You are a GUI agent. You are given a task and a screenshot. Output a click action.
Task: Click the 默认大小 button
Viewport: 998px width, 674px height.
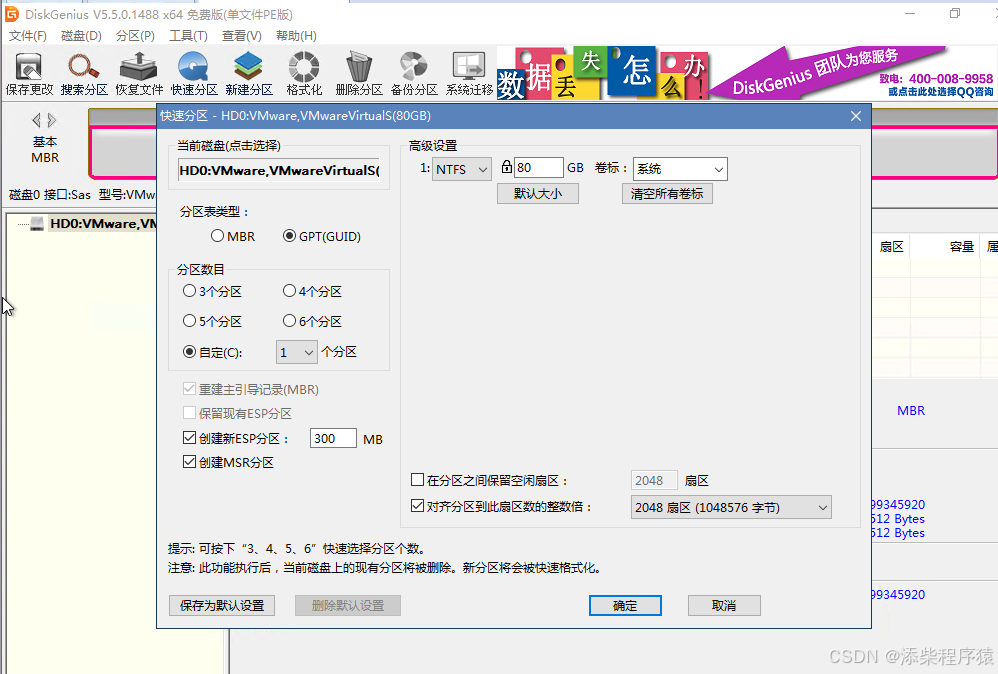(538, 193)
